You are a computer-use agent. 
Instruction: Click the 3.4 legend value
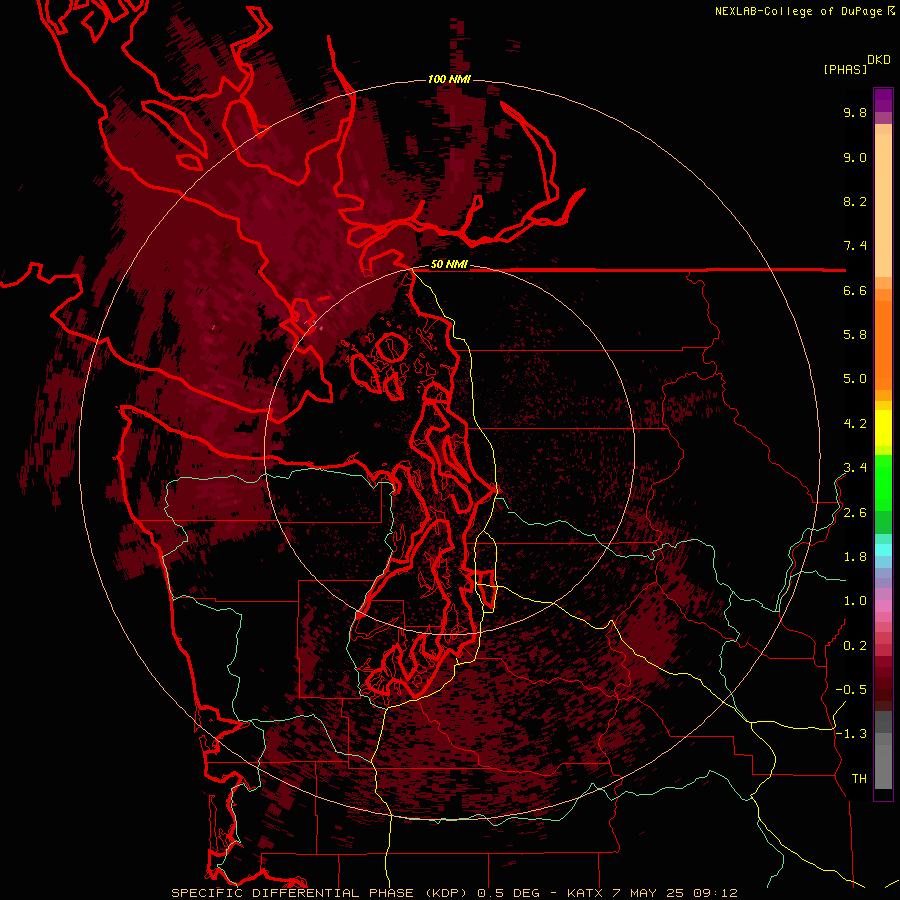pyautogui.click(x=855, y=468)
